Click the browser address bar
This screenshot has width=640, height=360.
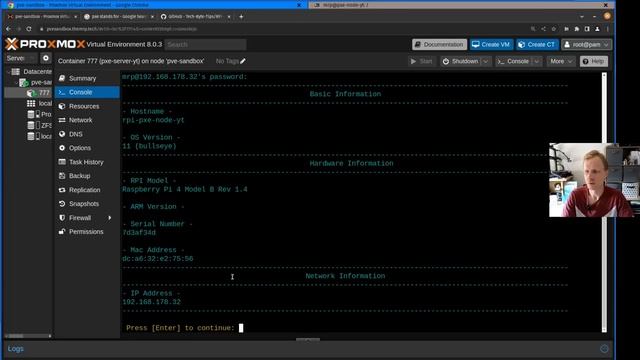tap(282, 29)
